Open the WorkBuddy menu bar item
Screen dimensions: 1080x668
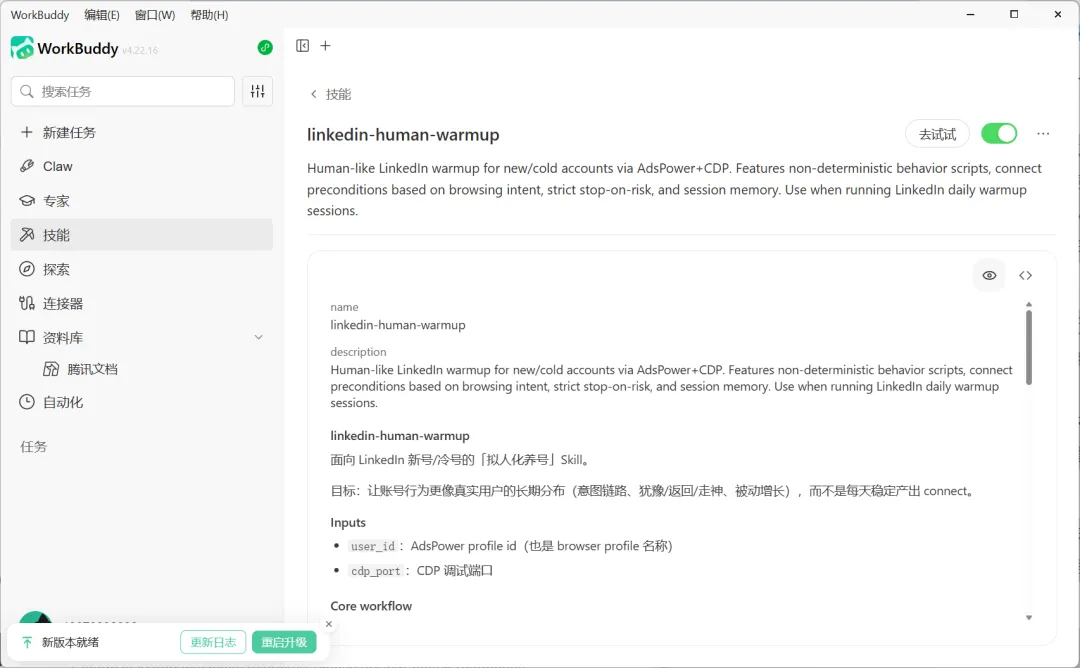point(40,14)
